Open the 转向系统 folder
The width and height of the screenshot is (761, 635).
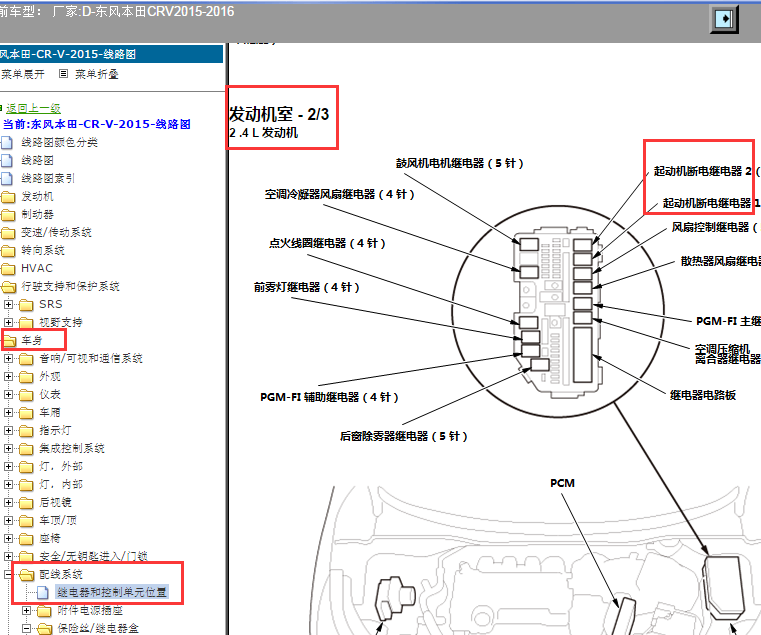coord(43,250)
